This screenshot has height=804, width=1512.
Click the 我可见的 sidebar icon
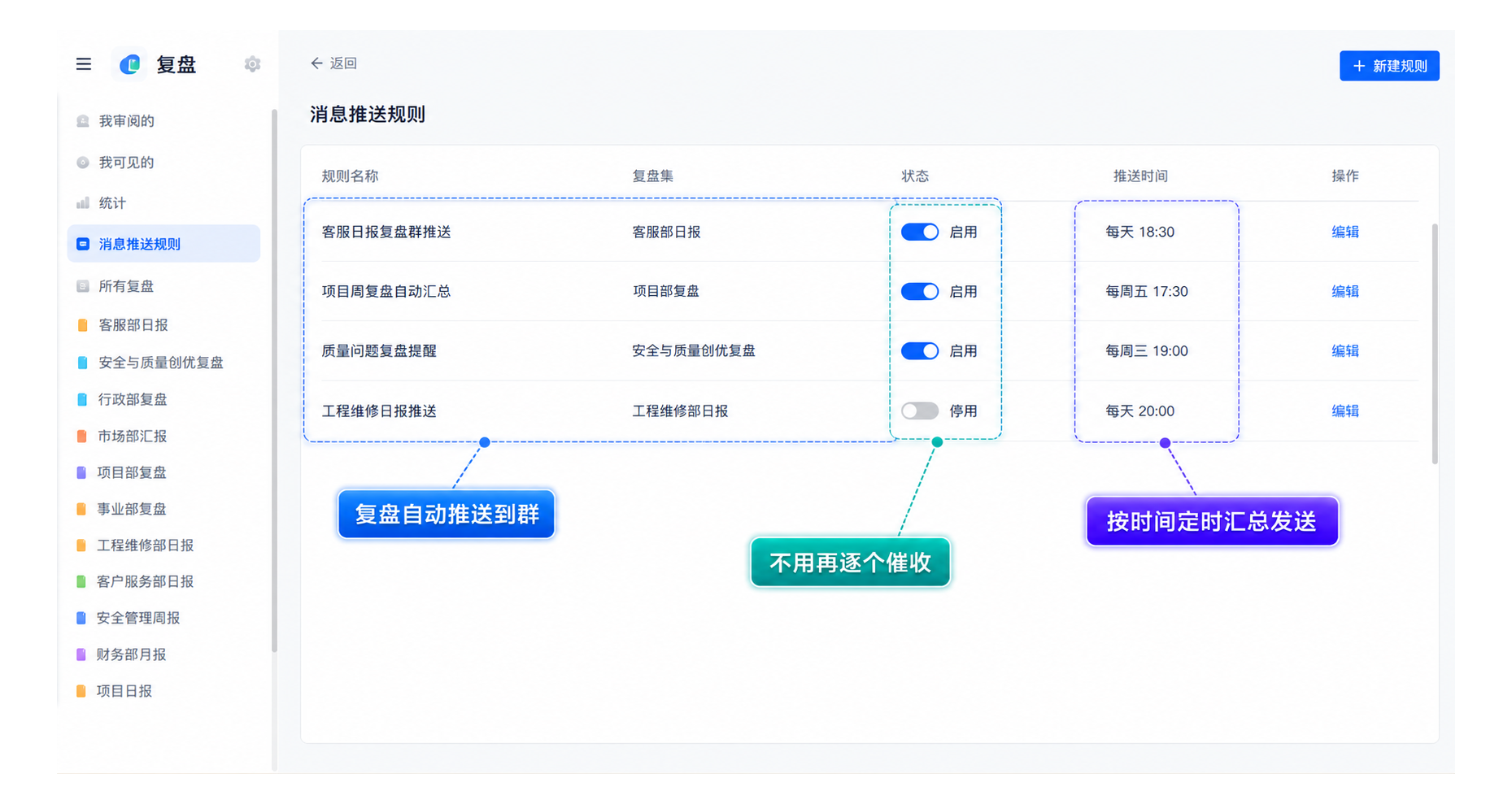click(83, 163)
